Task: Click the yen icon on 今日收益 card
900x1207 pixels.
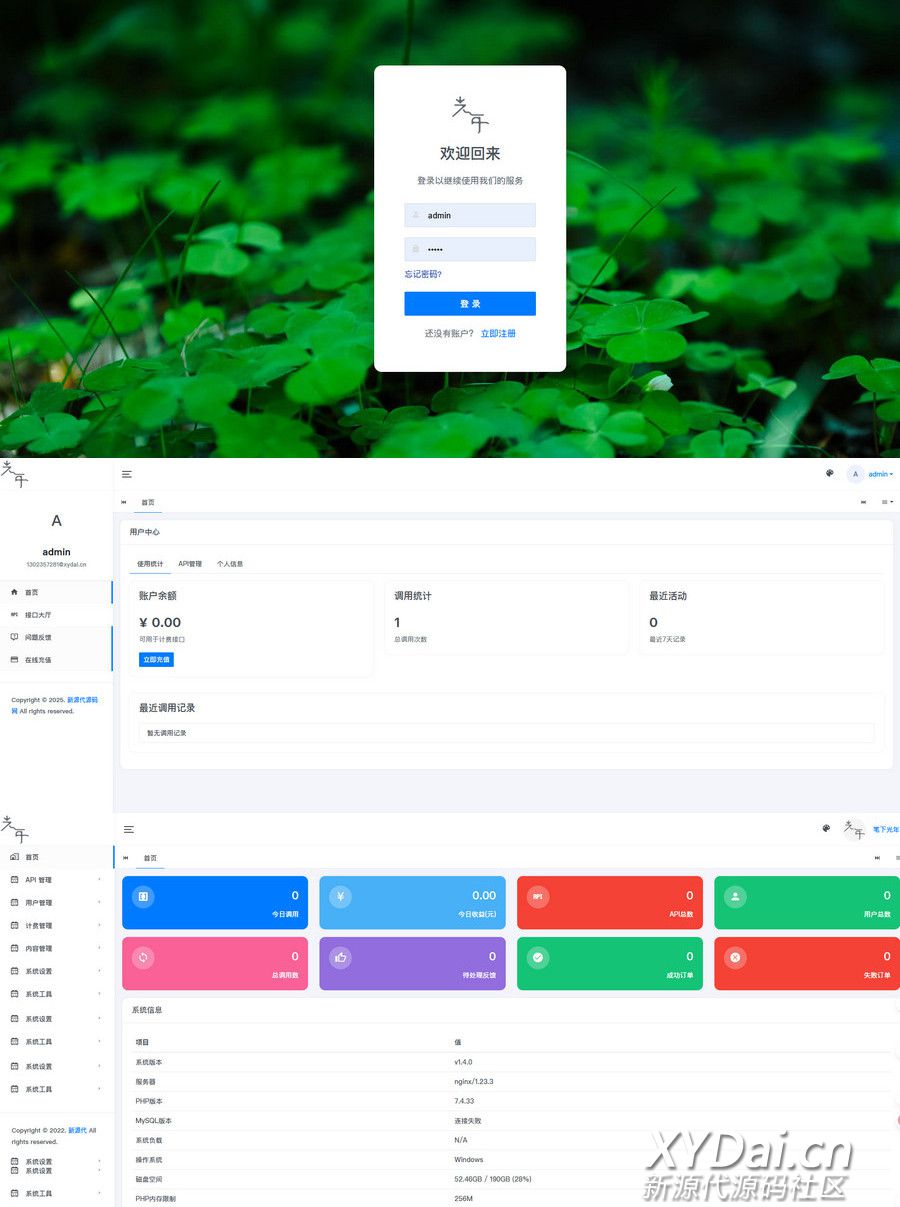Action: [x=341, y=897]
